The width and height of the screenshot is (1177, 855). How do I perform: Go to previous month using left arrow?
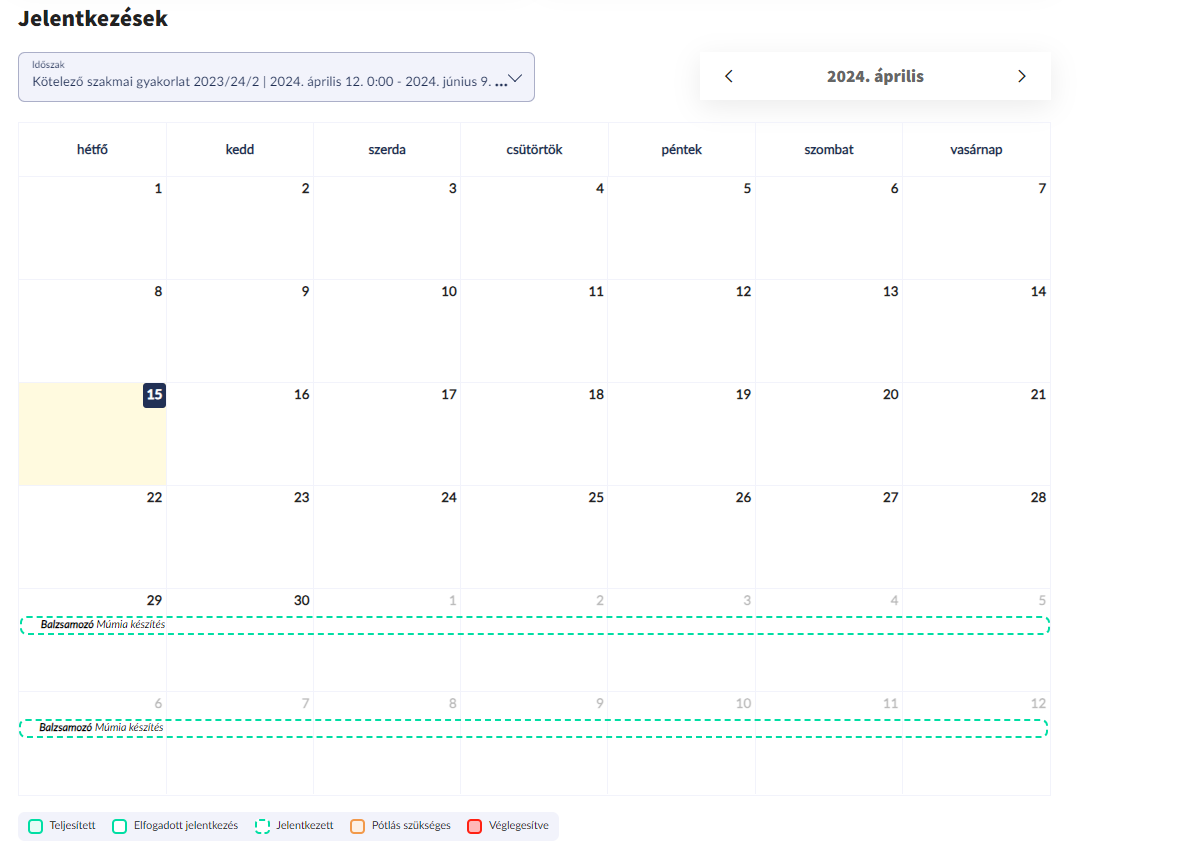(x=729, y=76)
